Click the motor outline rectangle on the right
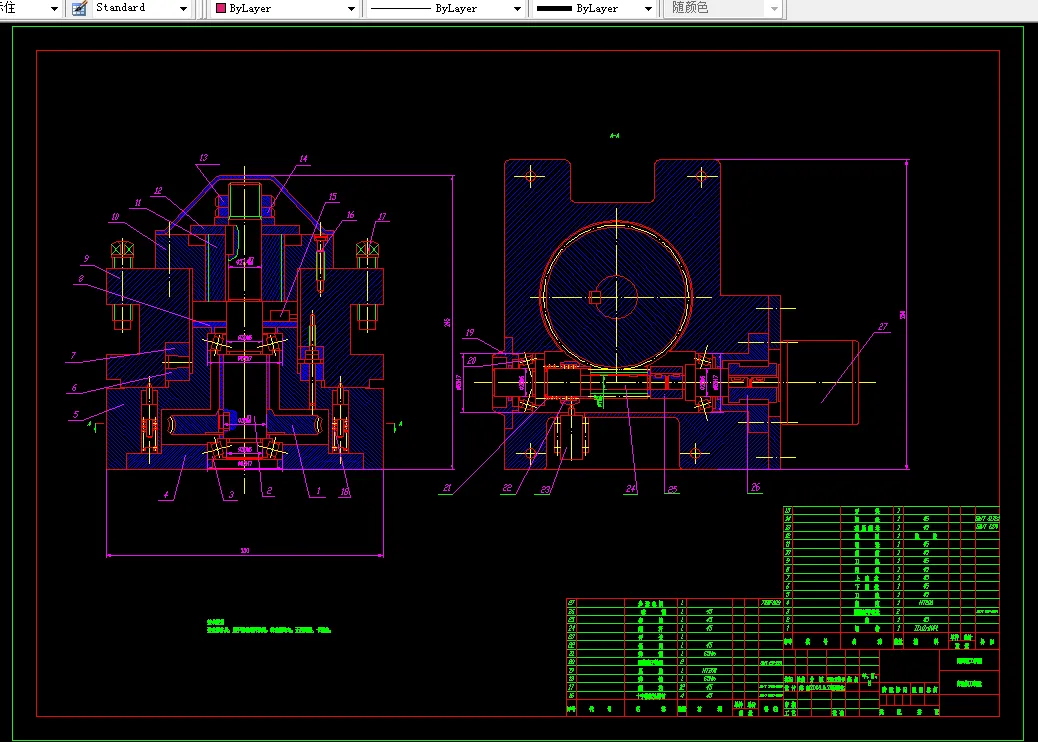This screenshot has width=1038, height=742. (x=820, y=382)
